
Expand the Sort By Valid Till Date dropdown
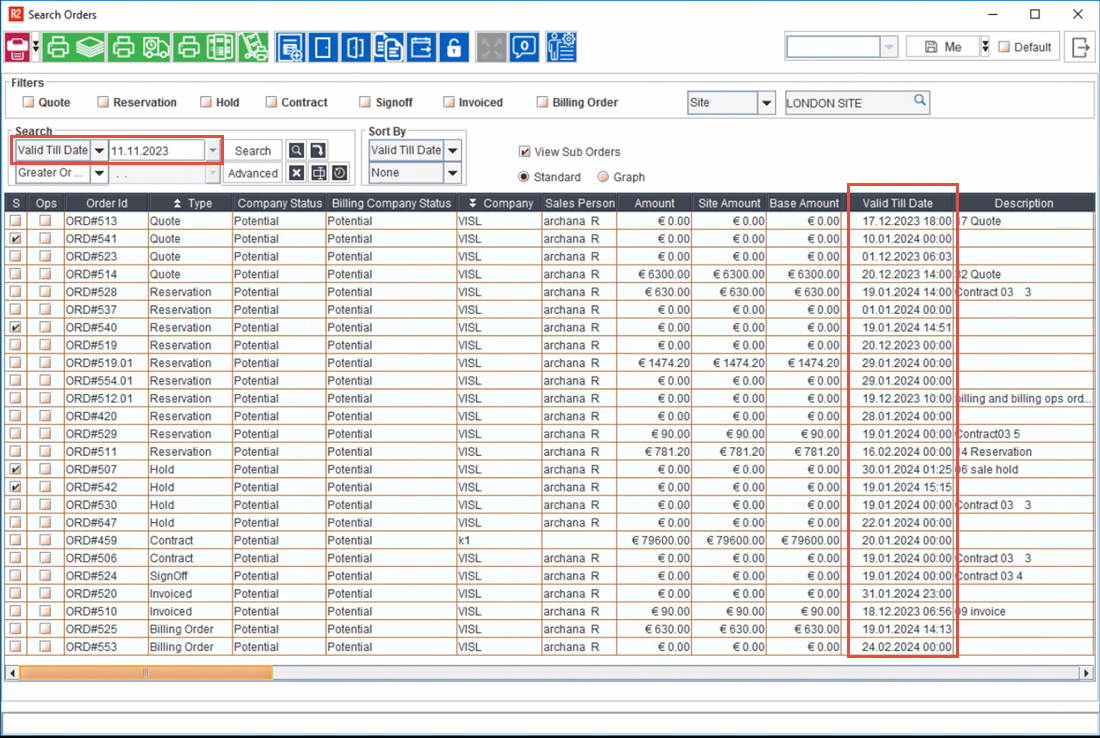point(452,150)
